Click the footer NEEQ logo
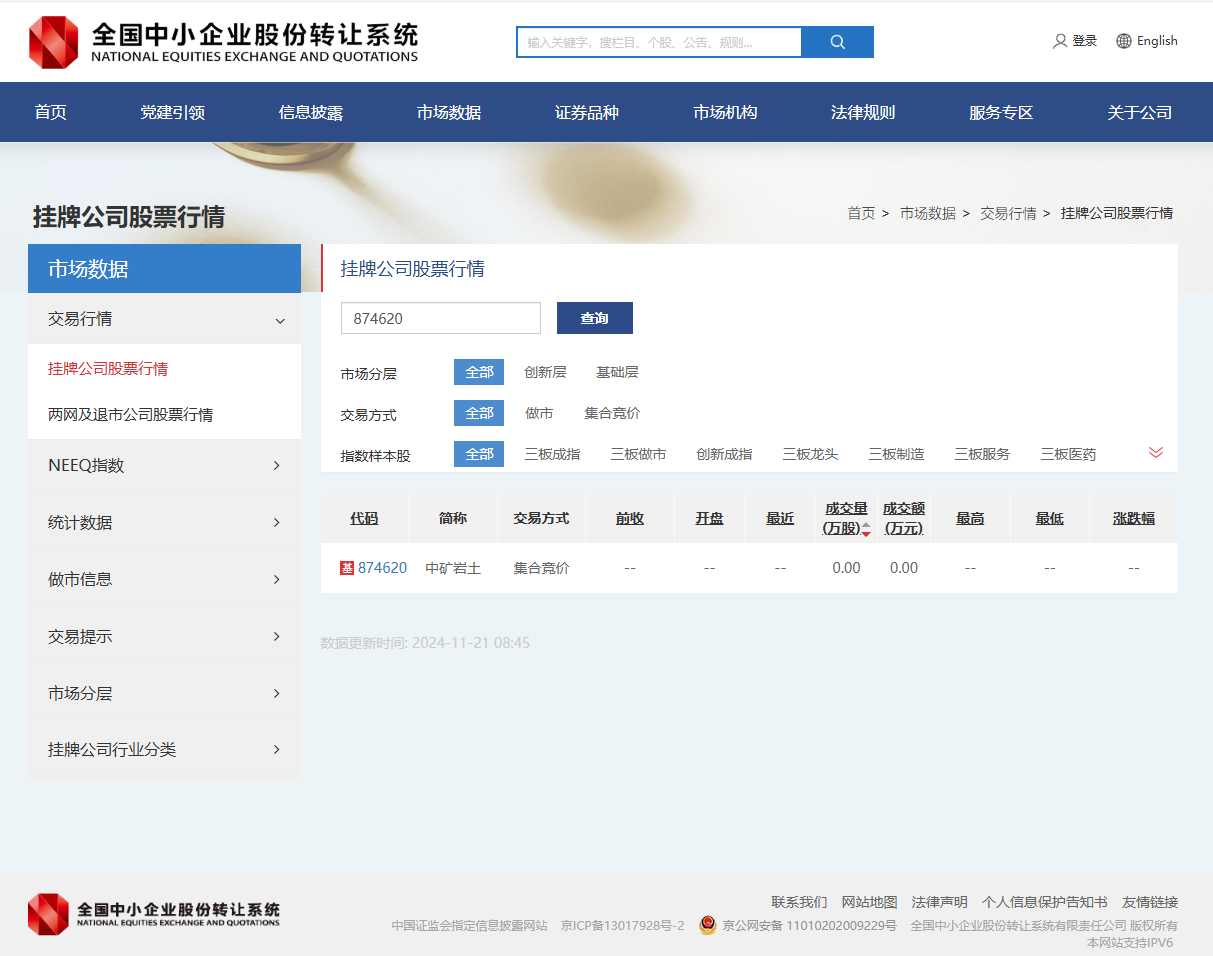1213x956 pixels. click(154, 914)
